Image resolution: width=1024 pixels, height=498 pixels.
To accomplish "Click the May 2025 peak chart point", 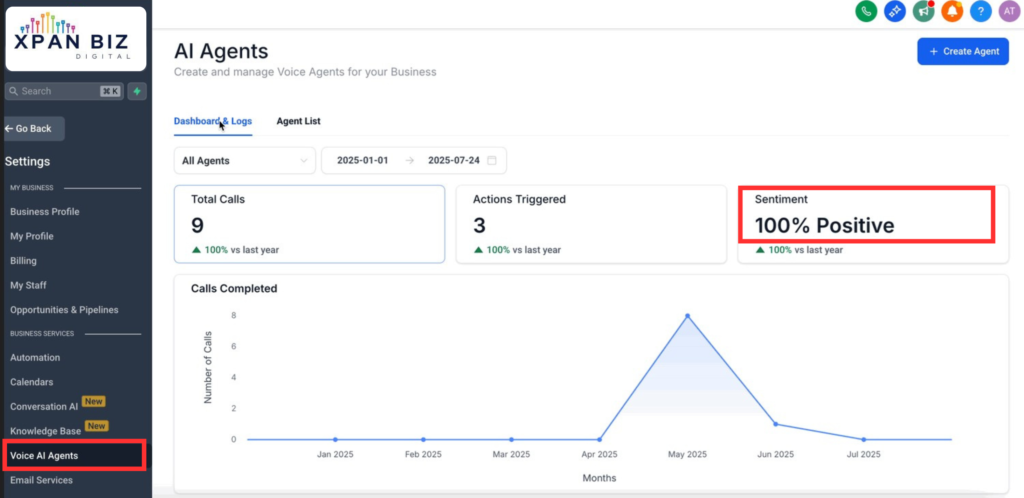I will coord(687,316).
